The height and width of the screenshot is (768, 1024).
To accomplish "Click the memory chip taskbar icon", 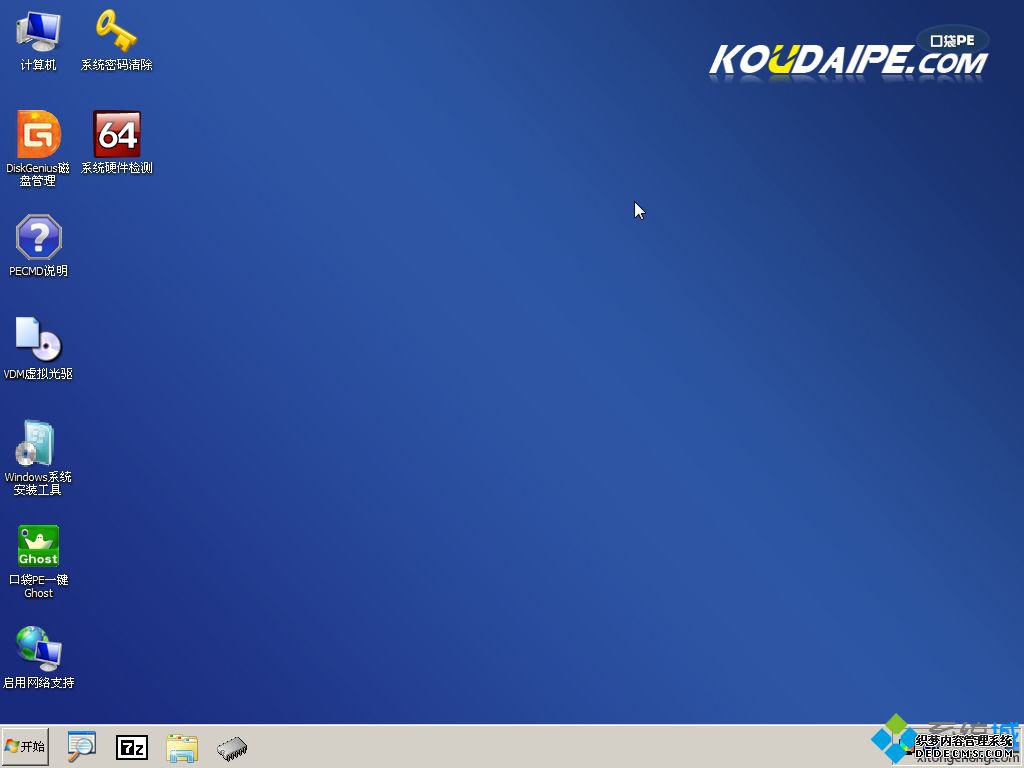I will point(232,748).
